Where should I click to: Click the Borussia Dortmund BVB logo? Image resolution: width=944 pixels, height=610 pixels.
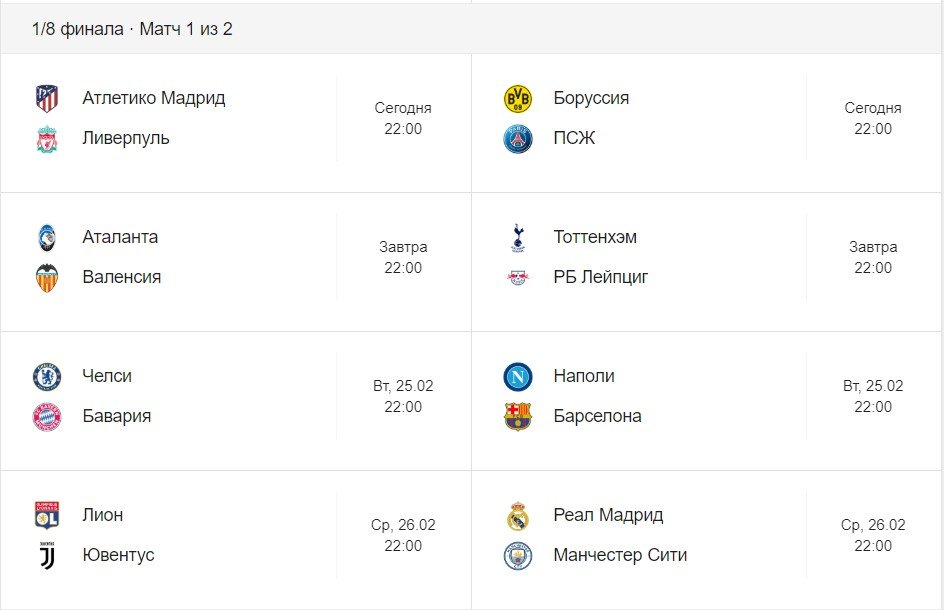518,98
